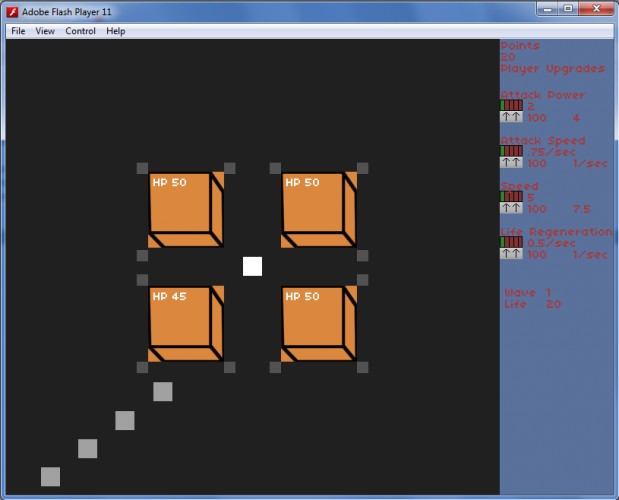Image resolution: width=619 pixels, height=500 pixels.
Task: Click the bottom-right orange crate HP 50
Action: coord(319,324)
